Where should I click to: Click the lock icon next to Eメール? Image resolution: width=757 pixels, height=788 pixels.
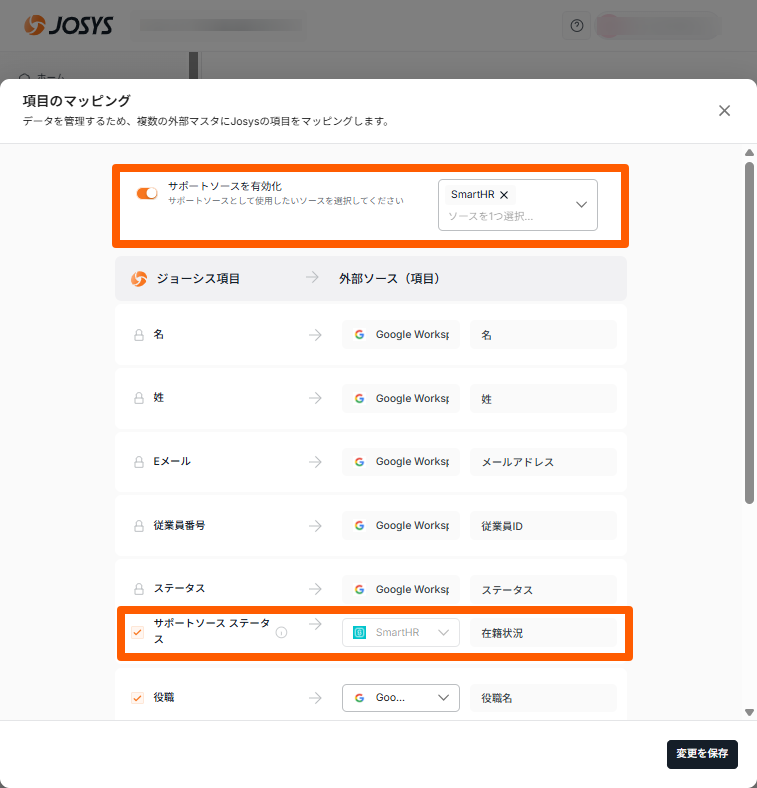(x=139, y=462)
